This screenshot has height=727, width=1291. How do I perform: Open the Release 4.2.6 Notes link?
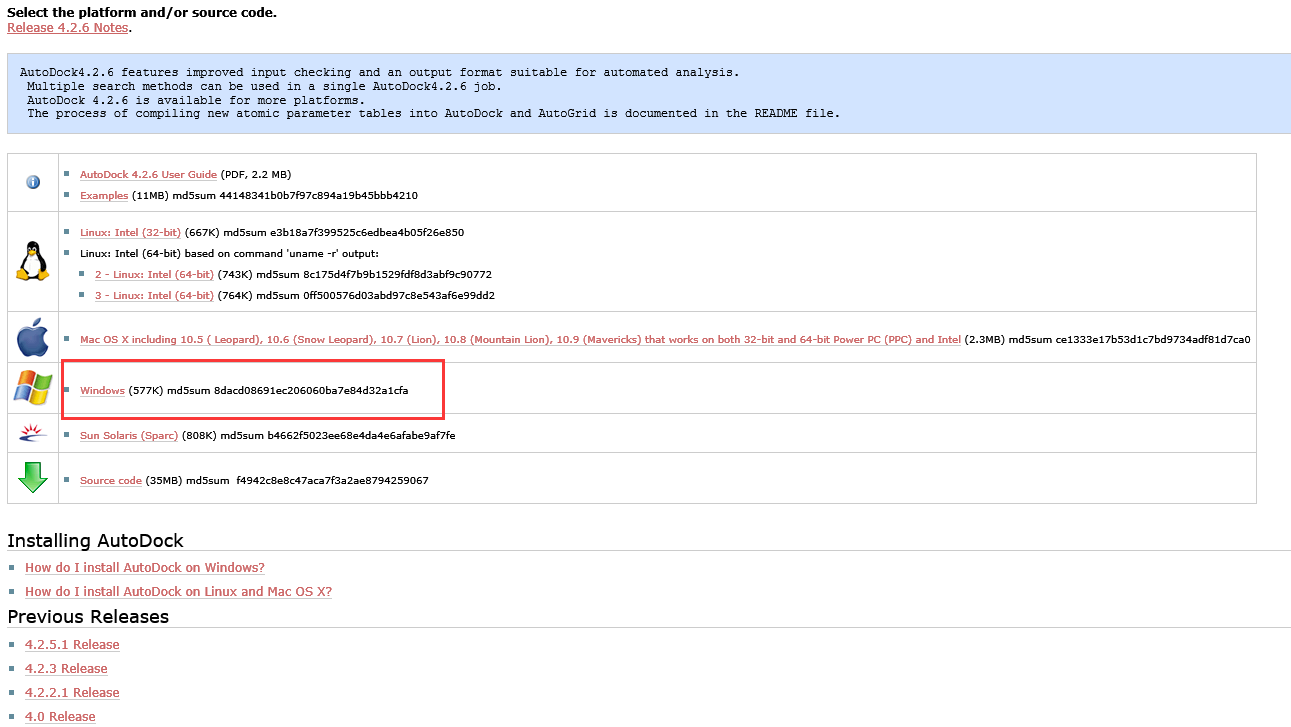tap(68, 28)
